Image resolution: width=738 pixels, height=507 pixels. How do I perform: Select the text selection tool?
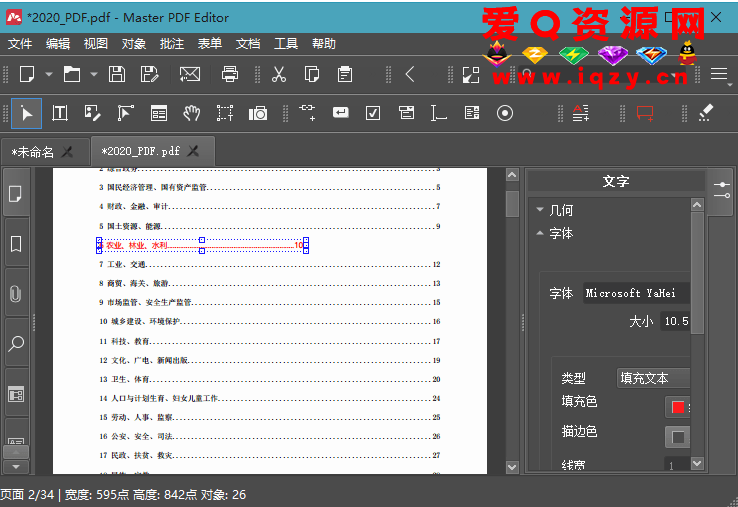point(60,113)
